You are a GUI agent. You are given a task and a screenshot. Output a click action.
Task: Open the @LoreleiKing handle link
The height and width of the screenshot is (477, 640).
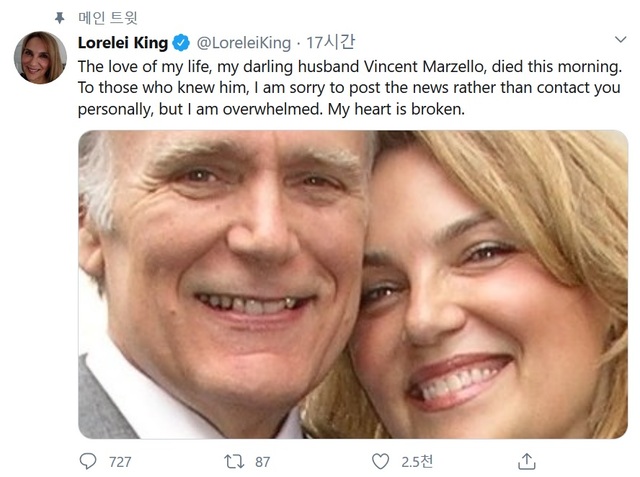coord(244,43)
